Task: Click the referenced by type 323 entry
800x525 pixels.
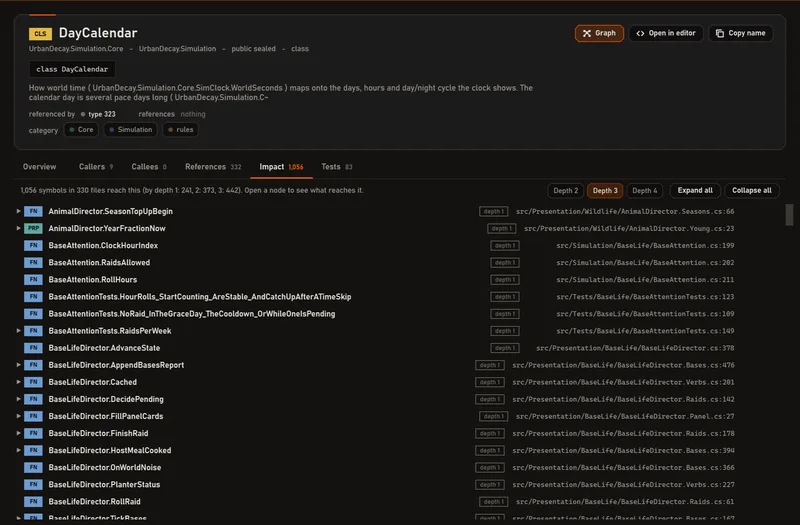Action: tap(98, 114)
